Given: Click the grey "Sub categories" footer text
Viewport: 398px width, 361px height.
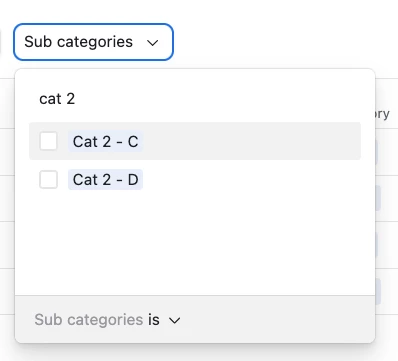Looking at the screenshot, I should pos(89,320).
